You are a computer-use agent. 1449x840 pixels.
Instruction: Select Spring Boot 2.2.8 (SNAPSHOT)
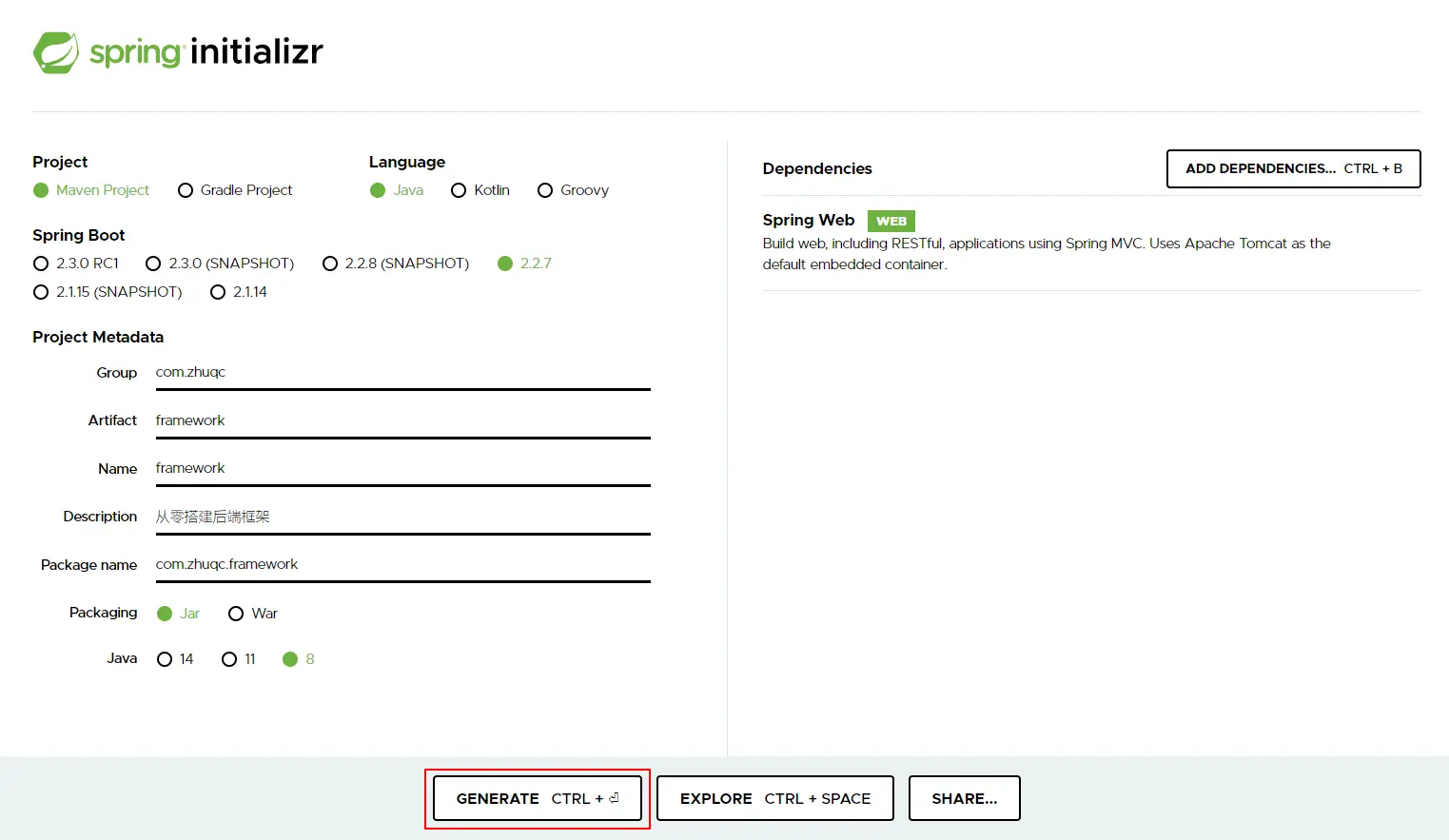(396, 264)
